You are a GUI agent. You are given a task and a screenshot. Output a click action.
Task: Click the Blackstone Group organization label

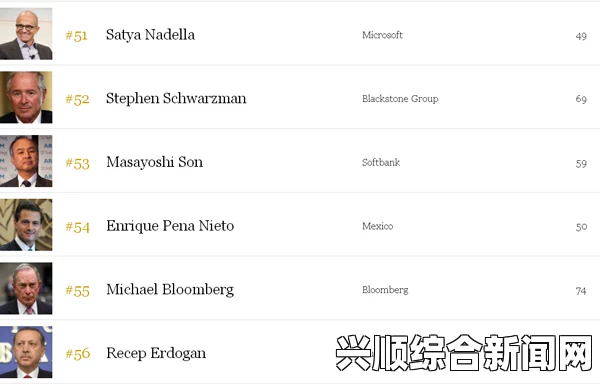pos(400,99)
